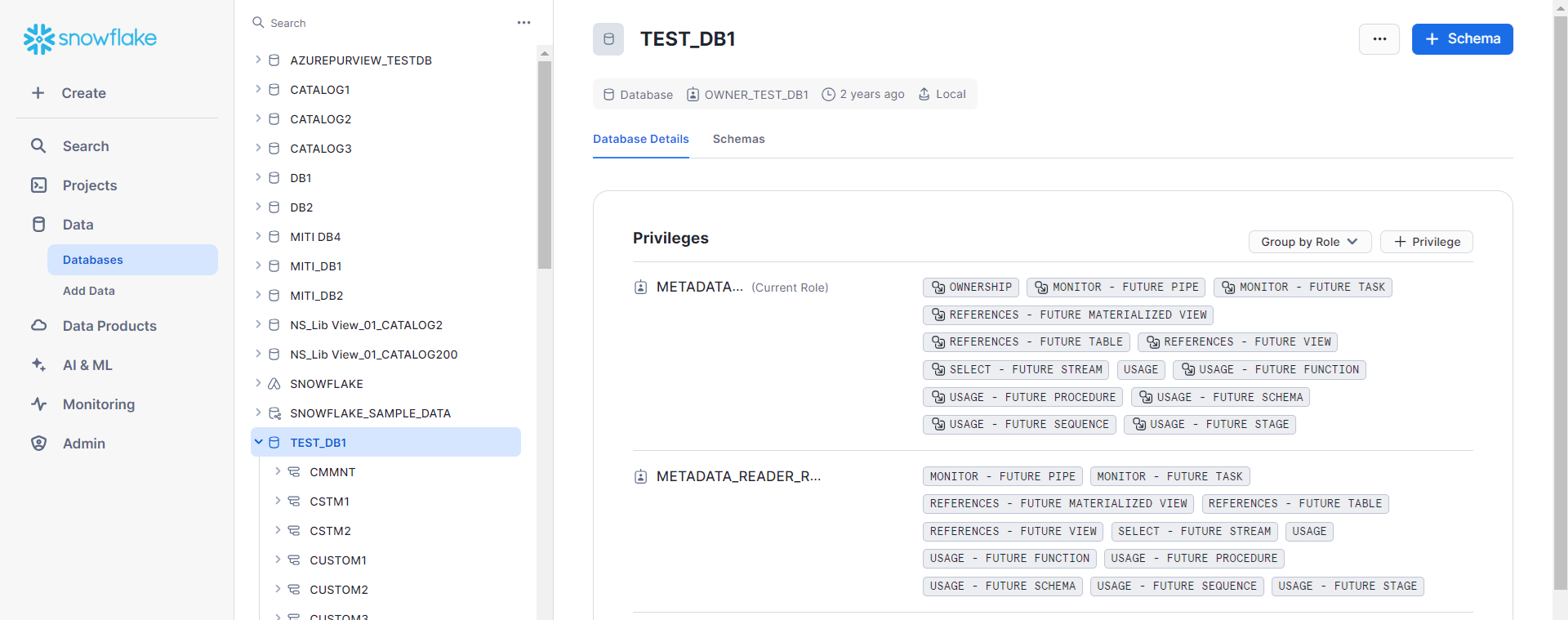Open database actions ellipsis button
This screenshot has width=1568, height=620.
coord(1379,39)
